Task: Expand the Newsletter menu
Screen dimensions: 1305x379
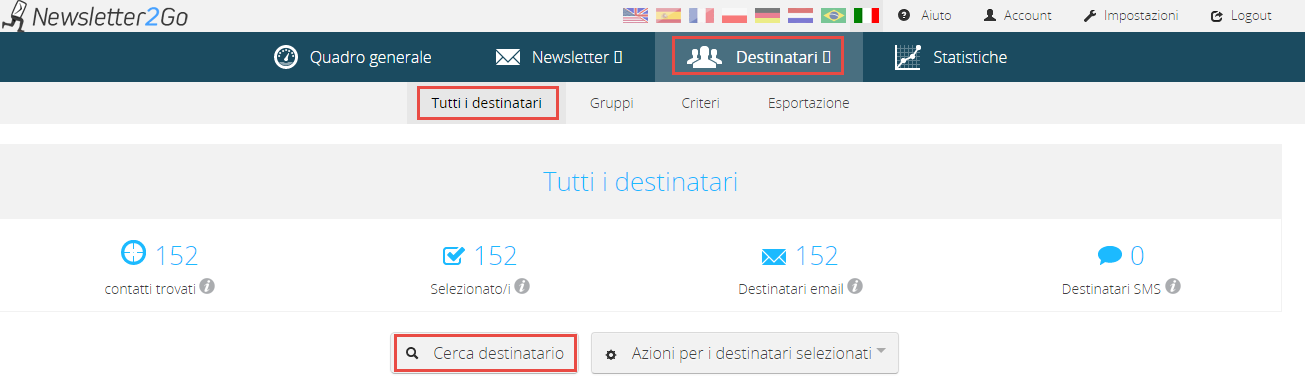Action: (559, 57)
